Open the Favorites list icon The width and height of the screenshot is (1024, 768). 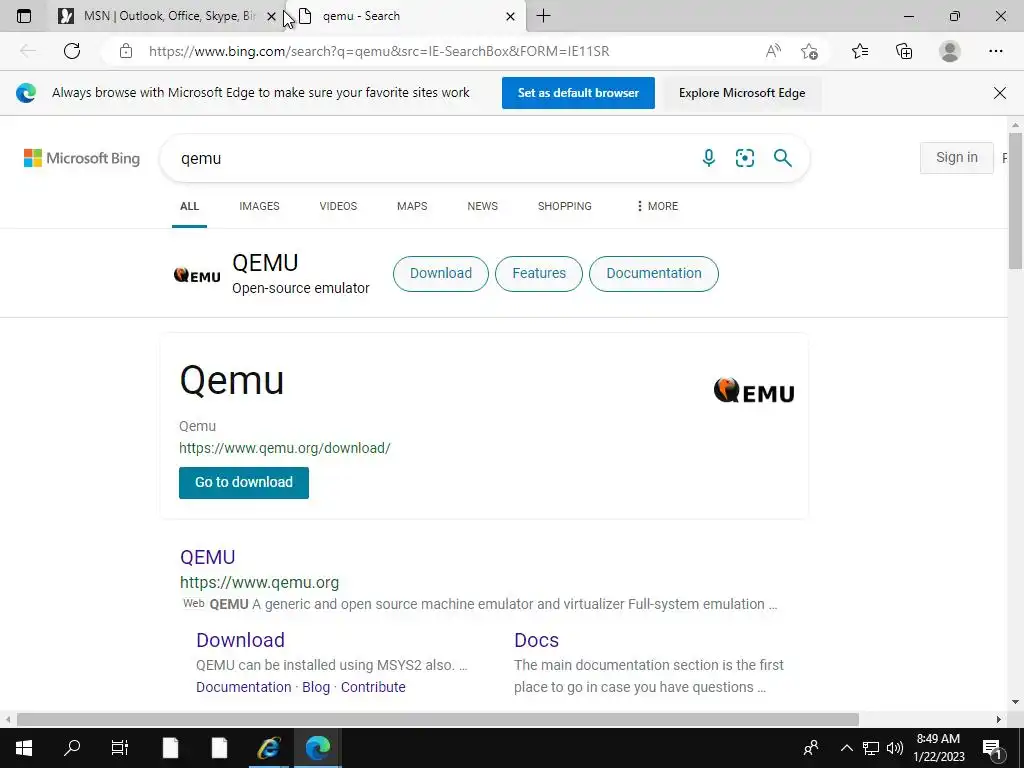(x=860, y=51)
